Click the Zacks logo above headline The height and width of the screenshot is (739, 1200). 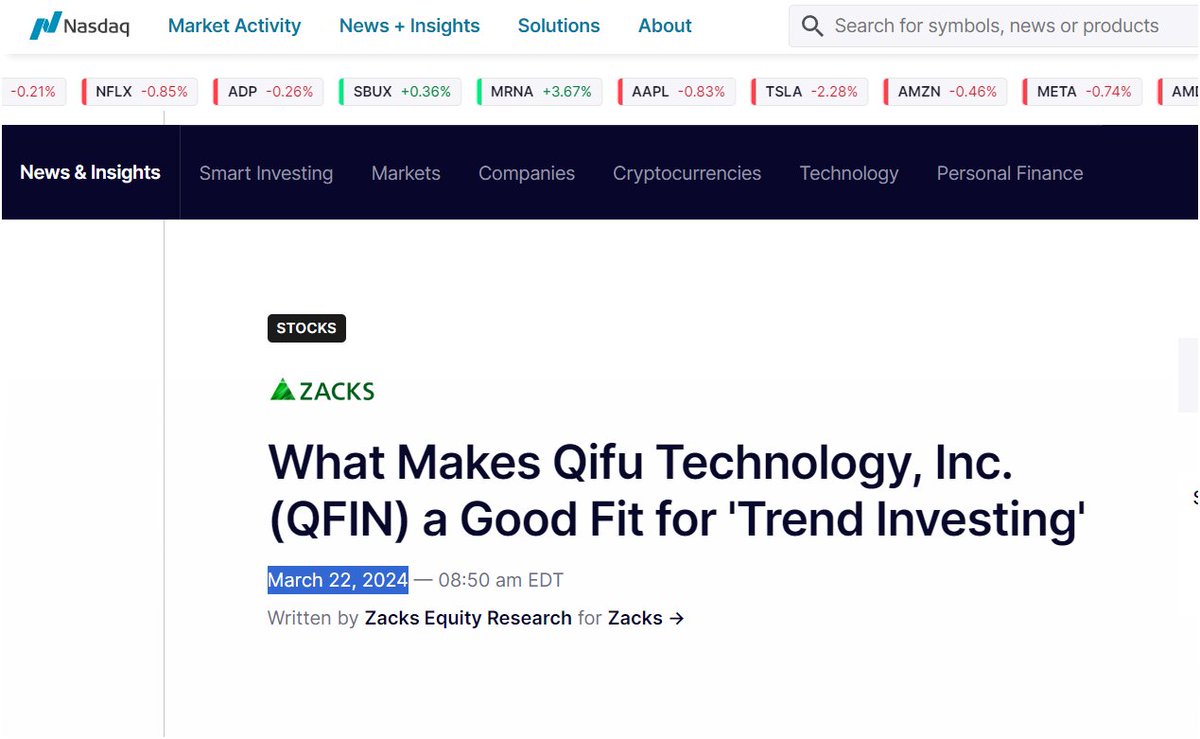coord(322,390)
